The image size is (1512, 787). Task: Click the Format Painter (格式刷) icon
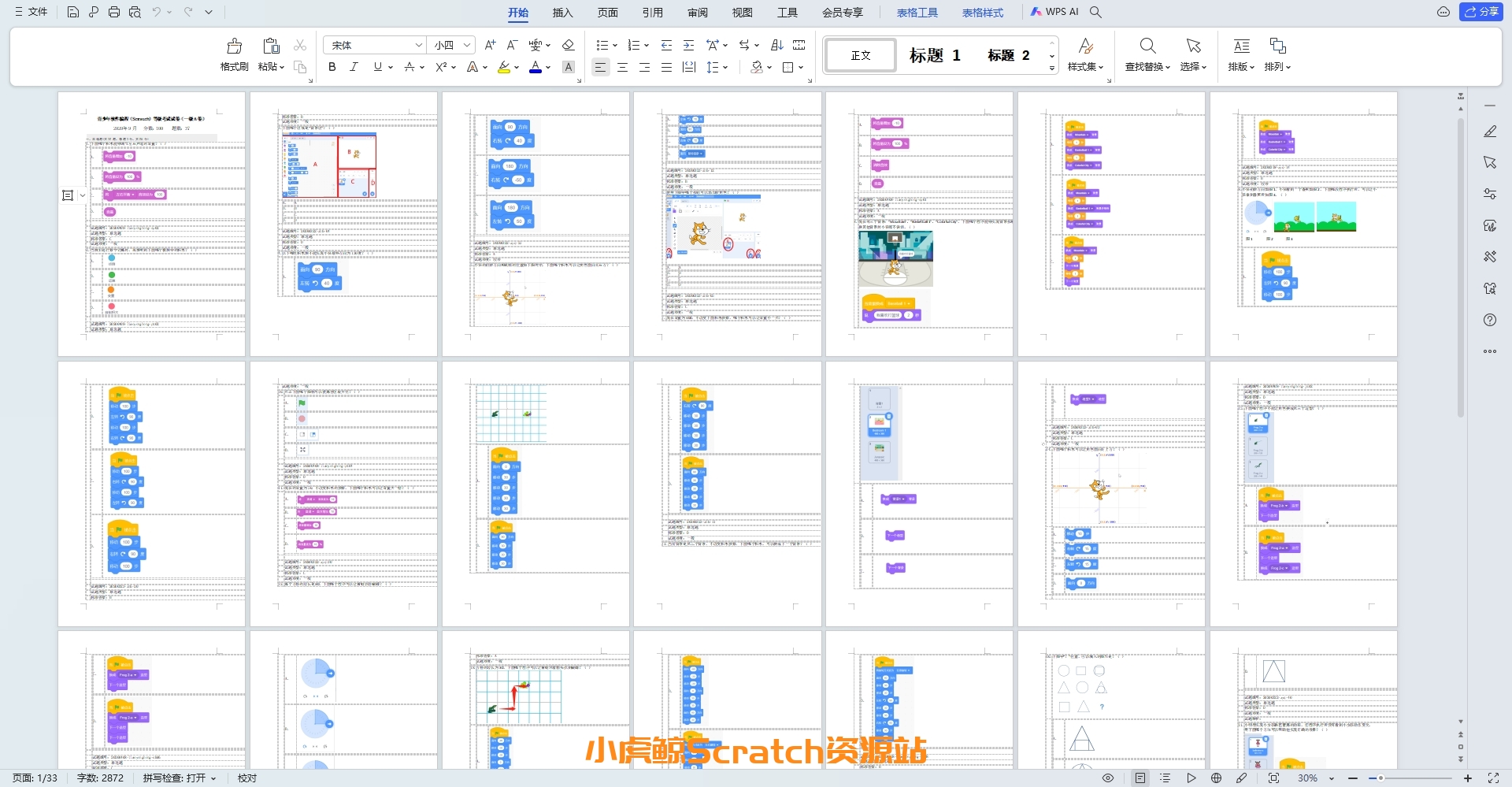[234, 46]
